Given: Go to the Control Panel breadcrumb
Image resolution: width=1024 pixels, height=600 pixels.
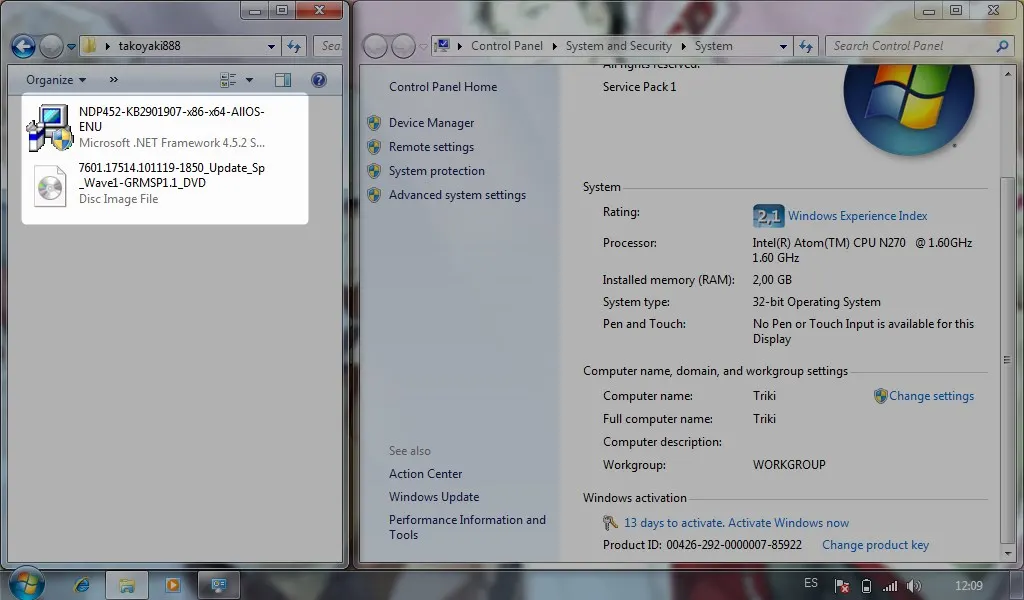Looking at the screenshot, I should [507, 46].
